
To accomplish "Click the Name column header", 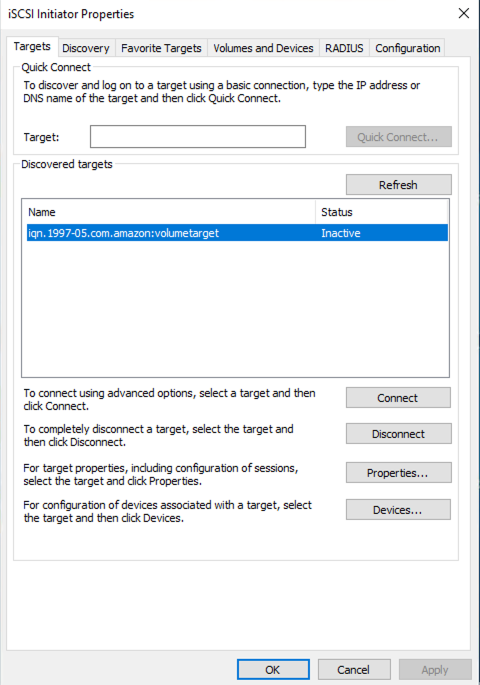I will coord(171,212).
